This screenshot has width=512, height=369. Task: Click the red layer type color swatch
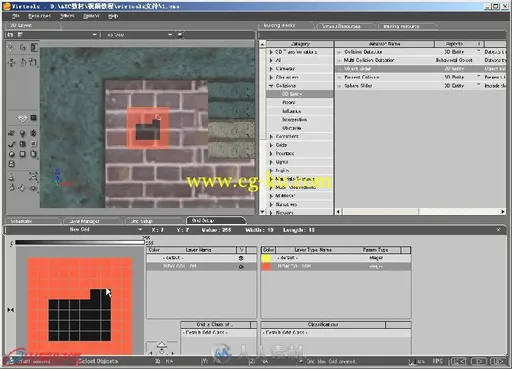coord(266,266)
